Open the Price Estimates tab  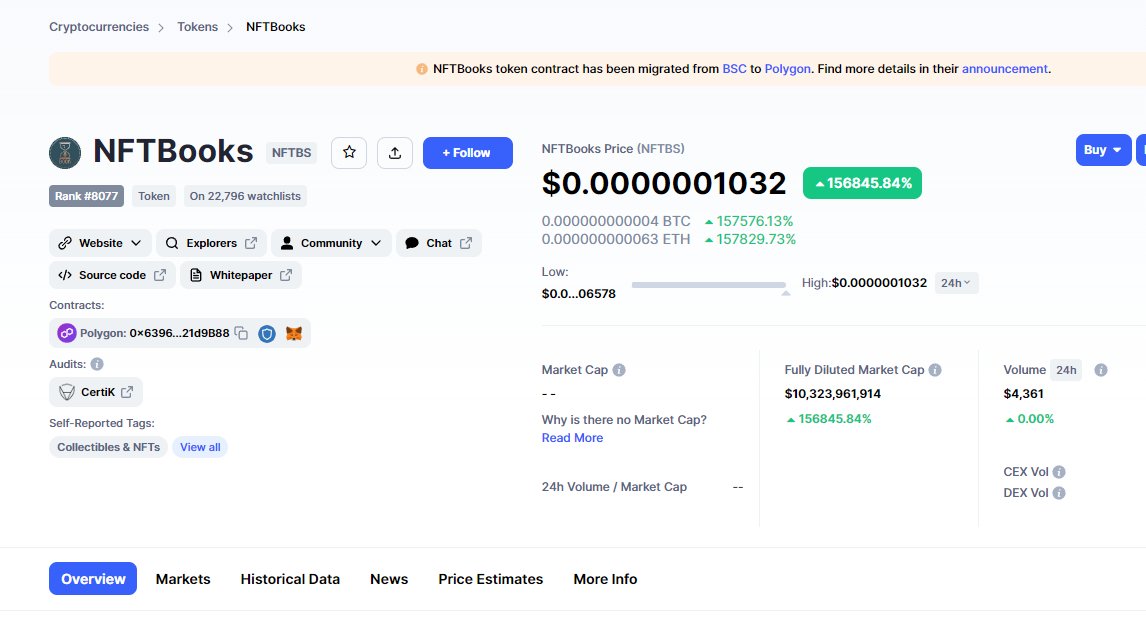point(490,579)
